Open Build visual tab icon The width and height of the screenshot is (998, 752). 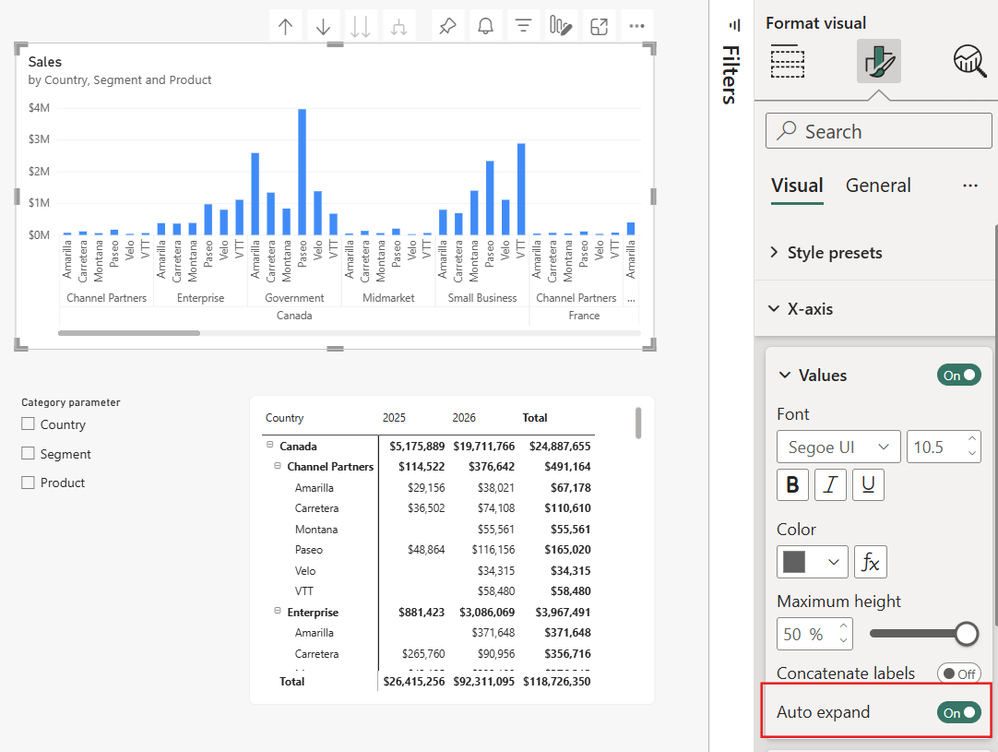(788, 61)
